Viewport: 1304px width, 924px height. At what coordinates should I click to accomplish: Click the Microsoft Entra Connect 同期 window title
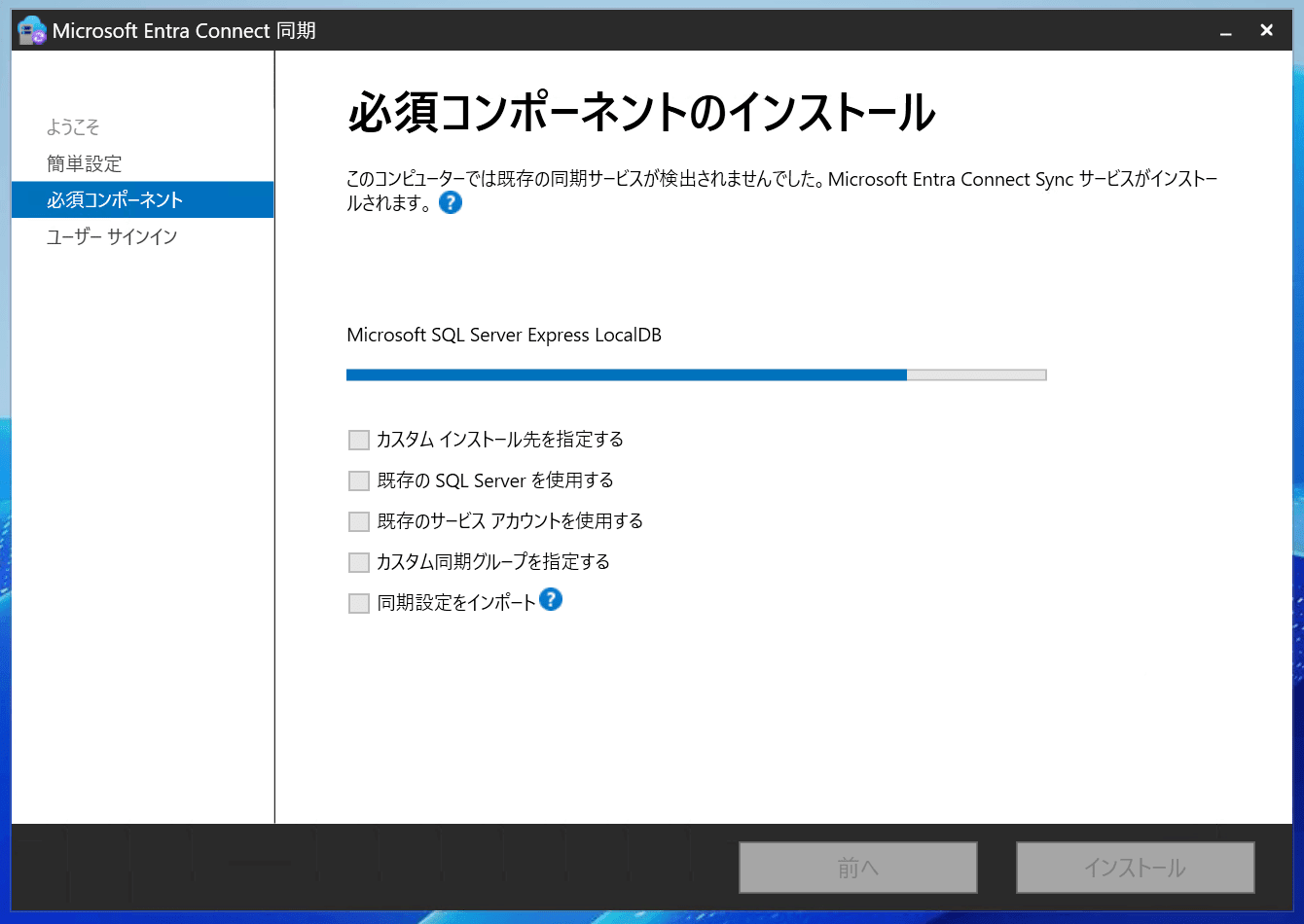click(x=184, y=30)
